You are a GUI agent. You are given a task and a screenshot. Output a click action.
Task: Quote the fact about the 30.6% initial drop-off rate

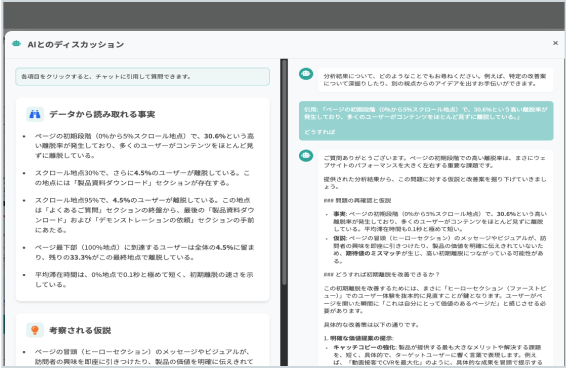tap(144, 146)
